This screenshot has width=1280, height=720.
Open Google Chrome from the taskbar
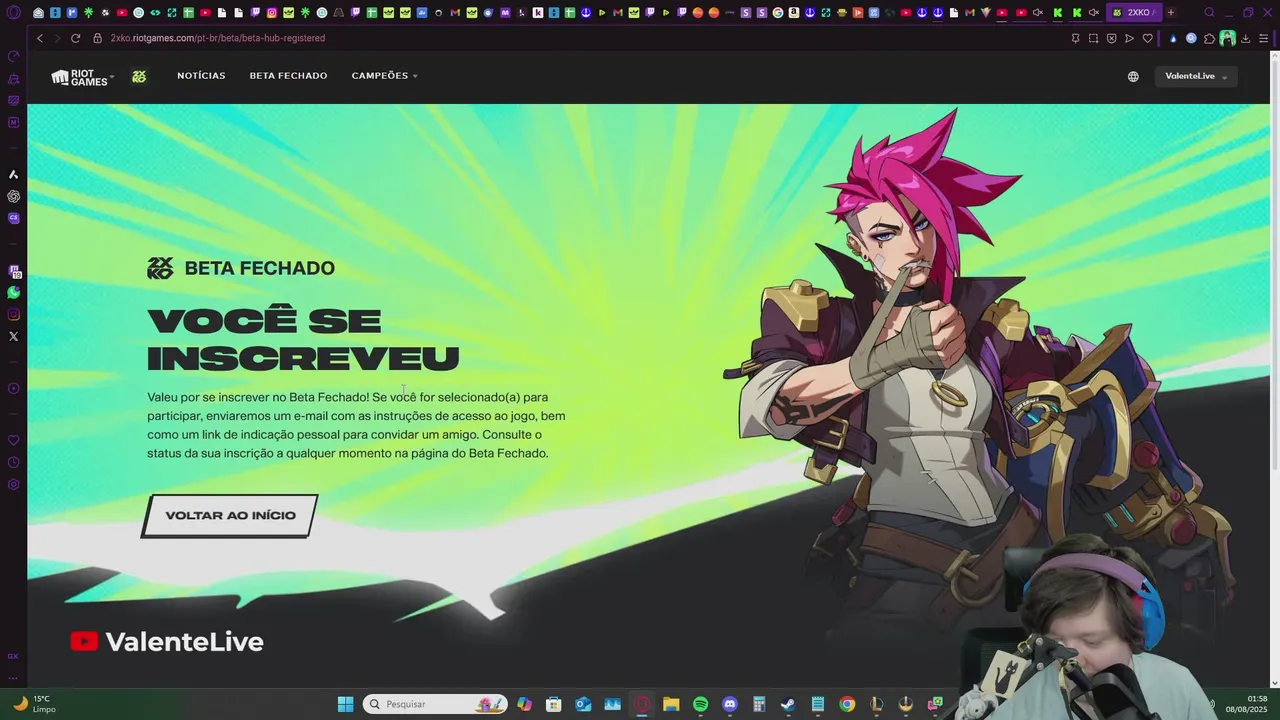click(847, 704)
